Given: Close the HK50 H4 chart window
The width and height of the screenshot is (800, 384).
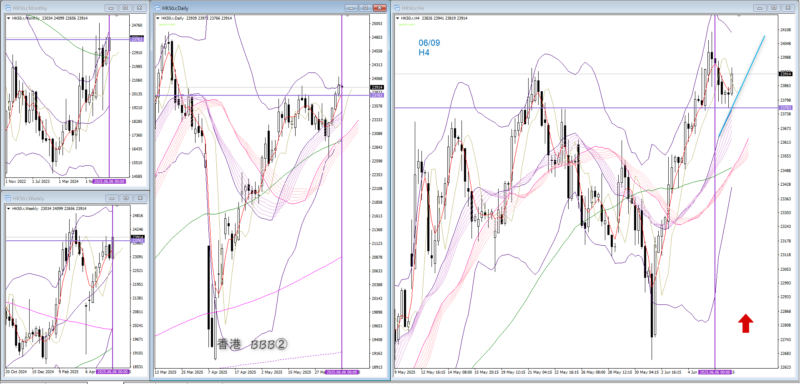Looking at the screenshot, I should tap(788, 8).
